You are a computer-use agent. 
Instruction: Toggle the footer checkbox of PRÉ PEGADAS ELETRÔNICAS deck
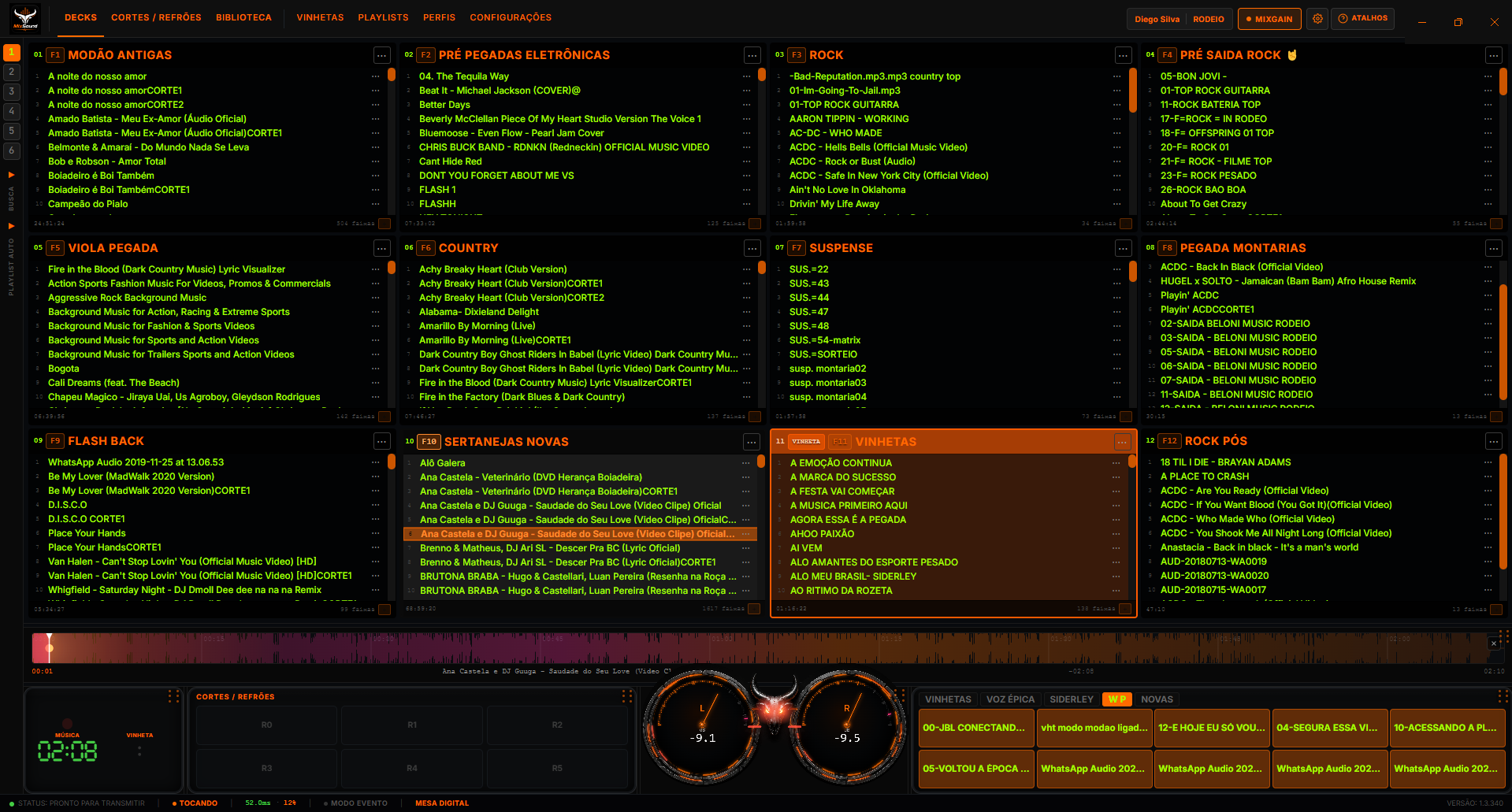pyautogui.click(x=755, y=224)
